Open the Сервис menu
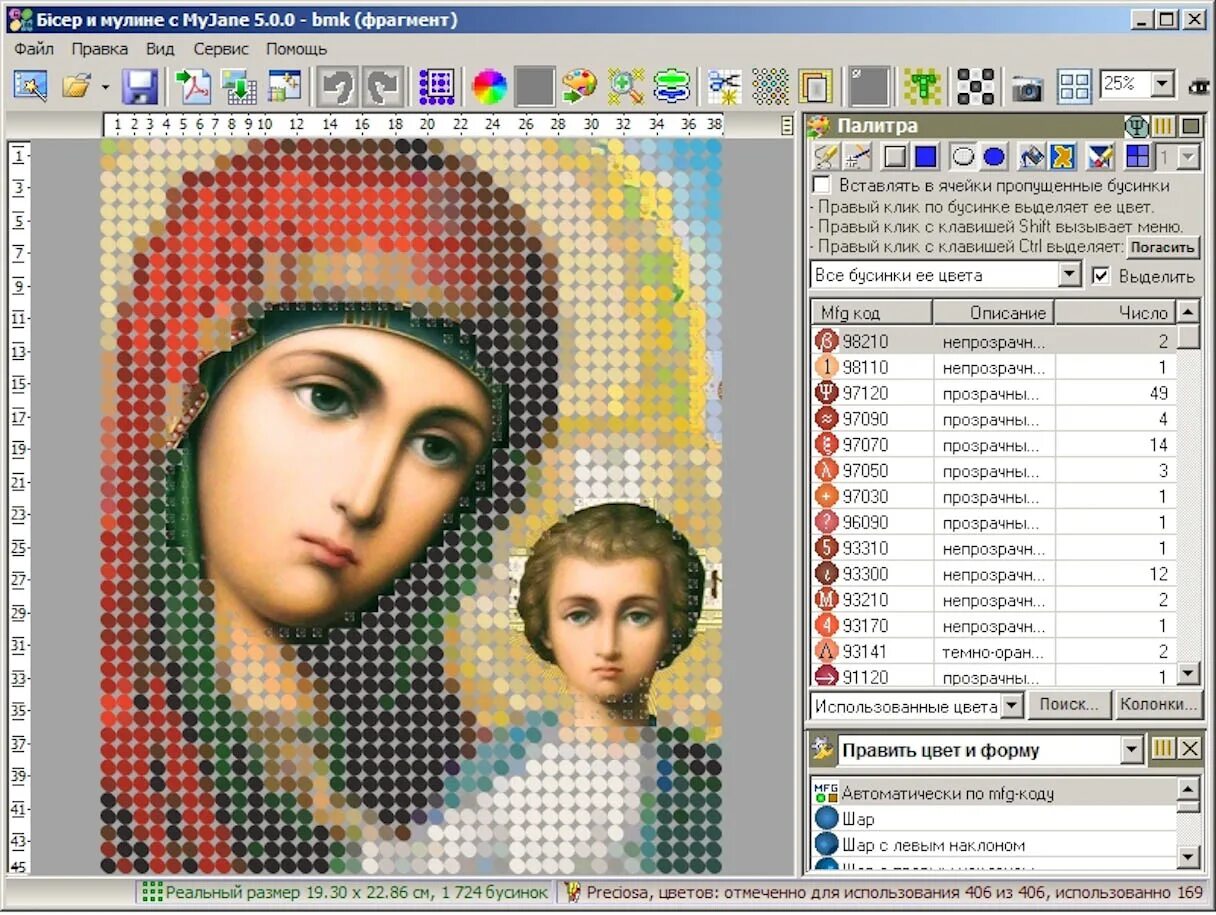The image size is (1216, 915). (221, 48)
